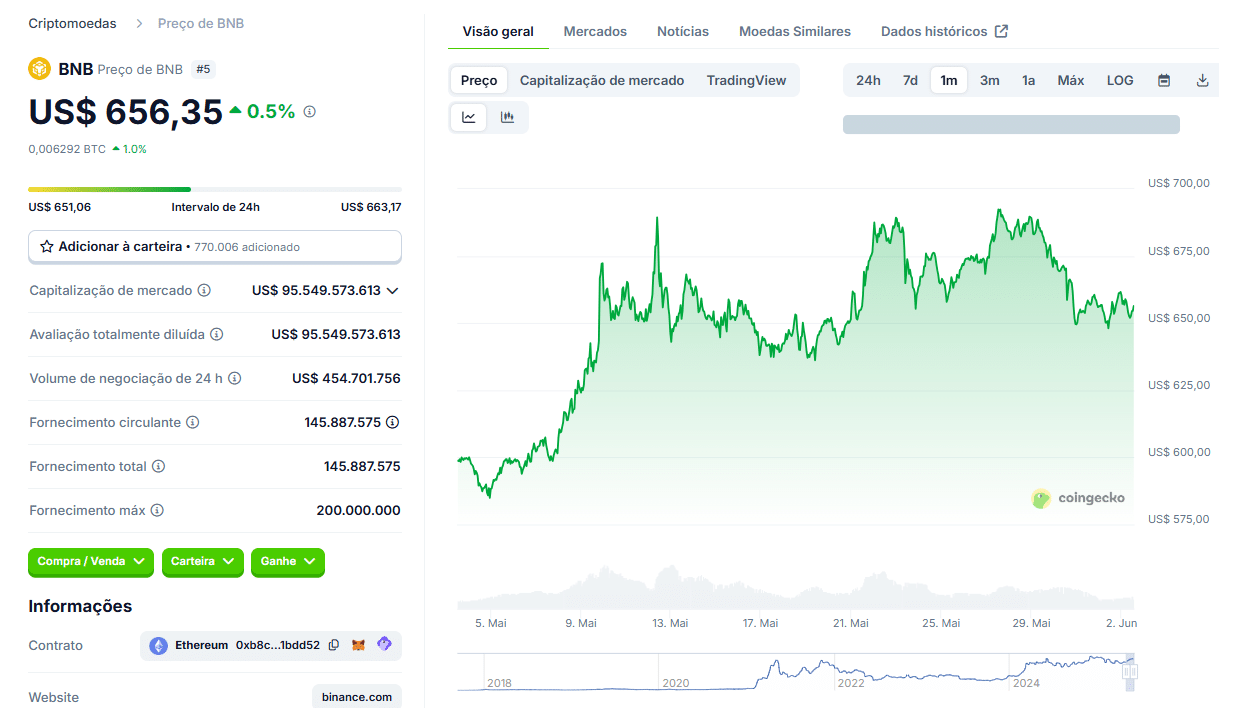
Task: Switch to the Notícias tab
Action: coord(683,31)
